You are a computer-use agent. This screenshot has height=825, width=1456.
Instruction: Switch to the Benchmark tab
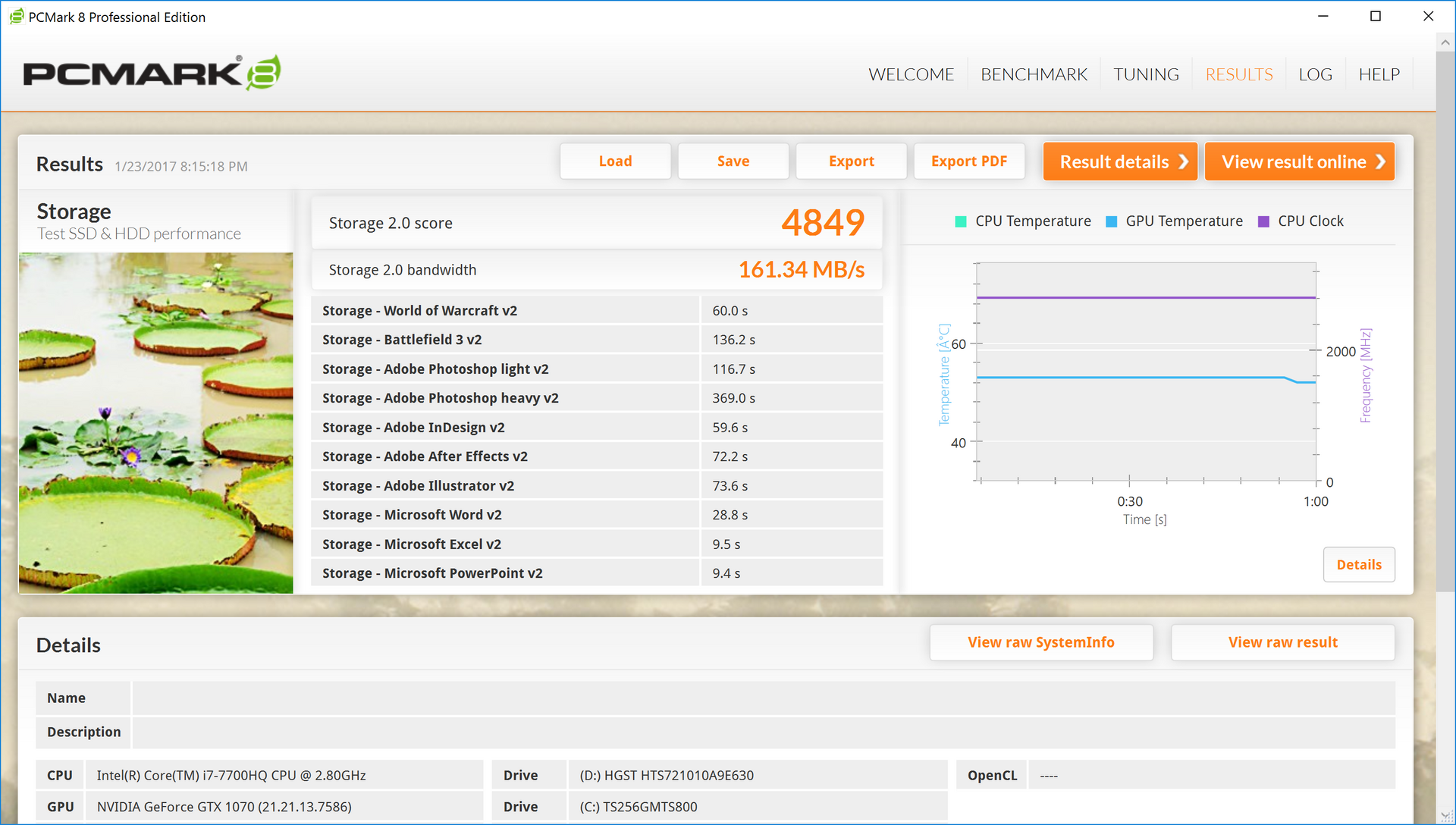click(x=1034, y=74)
